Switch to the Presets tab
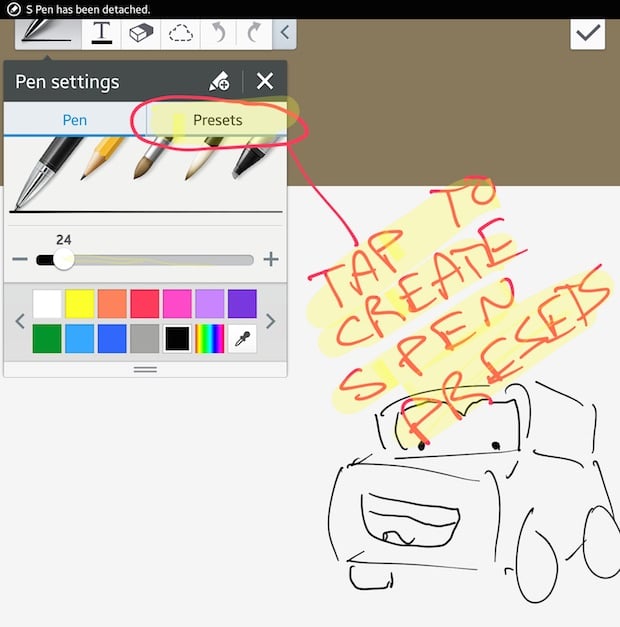The height and width of the screenshot is (627, 620). click(217, 120)
